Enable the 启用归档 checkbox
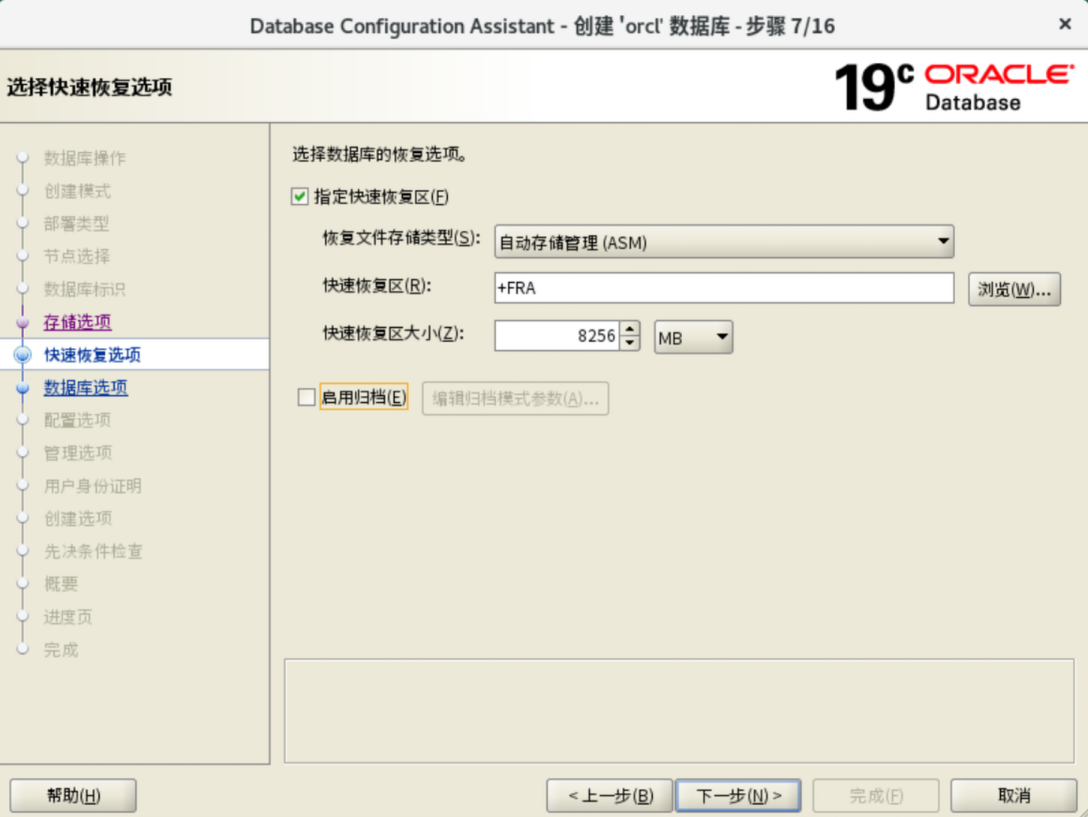Image resolution: width=1088 pixels, height=817 pixels. 307,398
